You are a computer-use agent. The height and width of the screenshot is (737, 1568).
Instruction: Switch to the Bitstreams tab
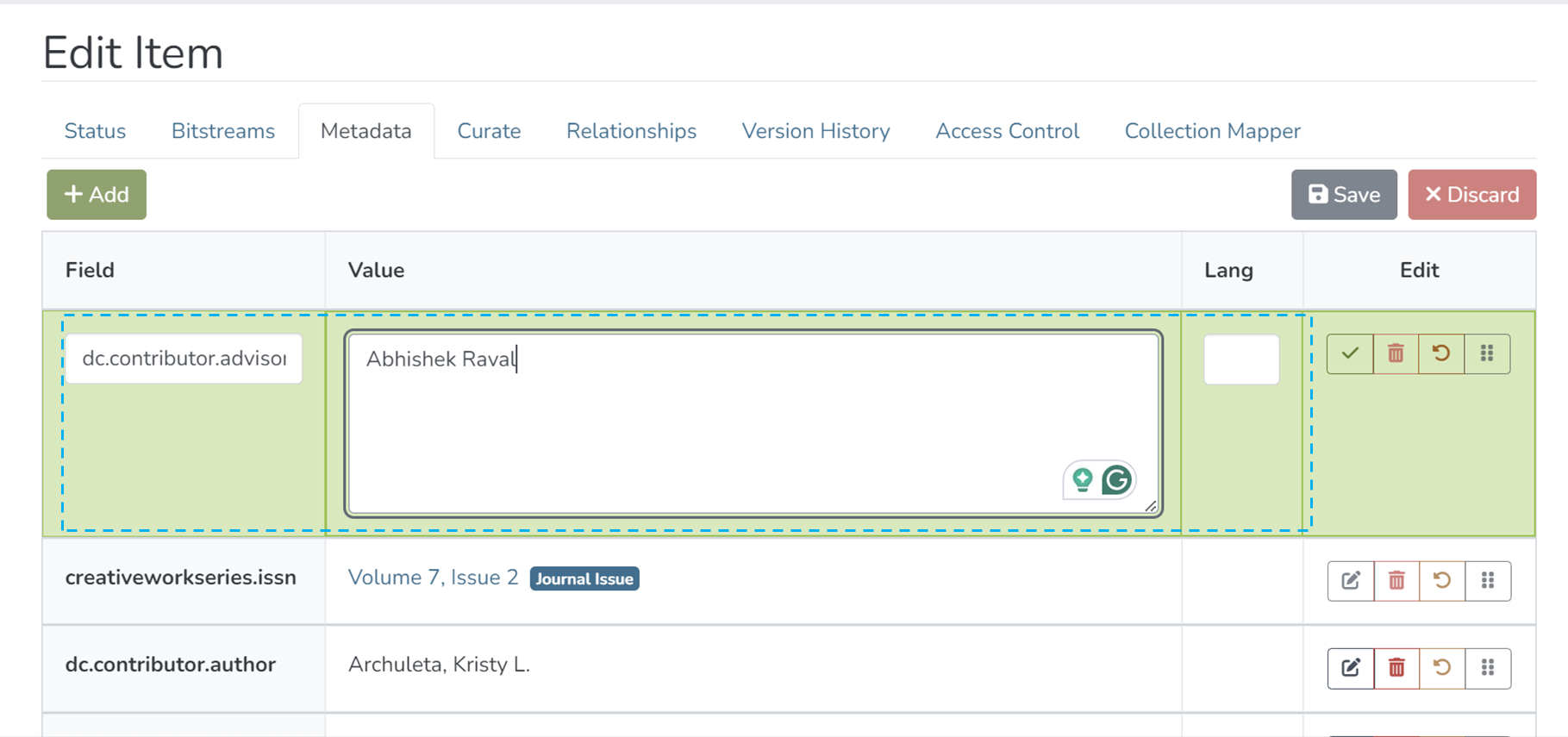[x=222, y=131]
